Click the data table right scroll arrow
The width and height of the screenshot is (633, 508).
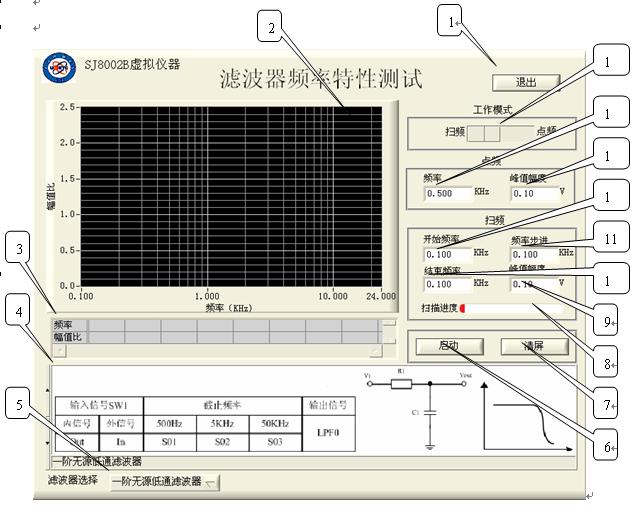(375, 351)
